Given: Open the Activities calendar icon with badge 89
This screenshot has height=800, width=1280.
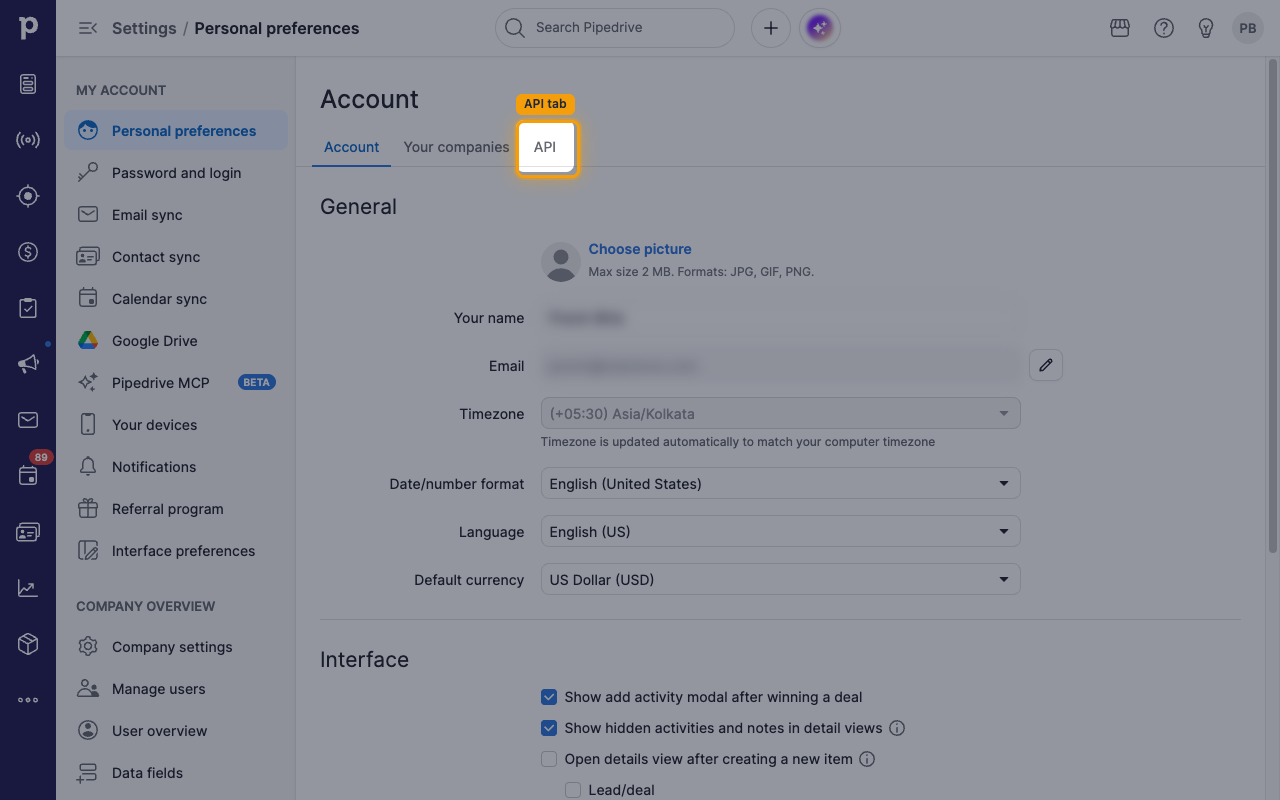Looking at the screenshot, I should (x=28, y=476).
